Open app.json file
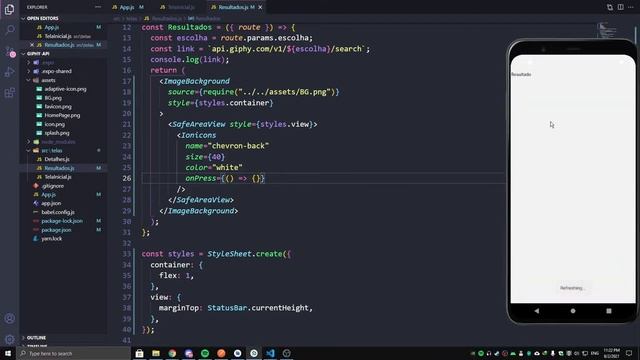640x360 pixels. coord(51,203)
